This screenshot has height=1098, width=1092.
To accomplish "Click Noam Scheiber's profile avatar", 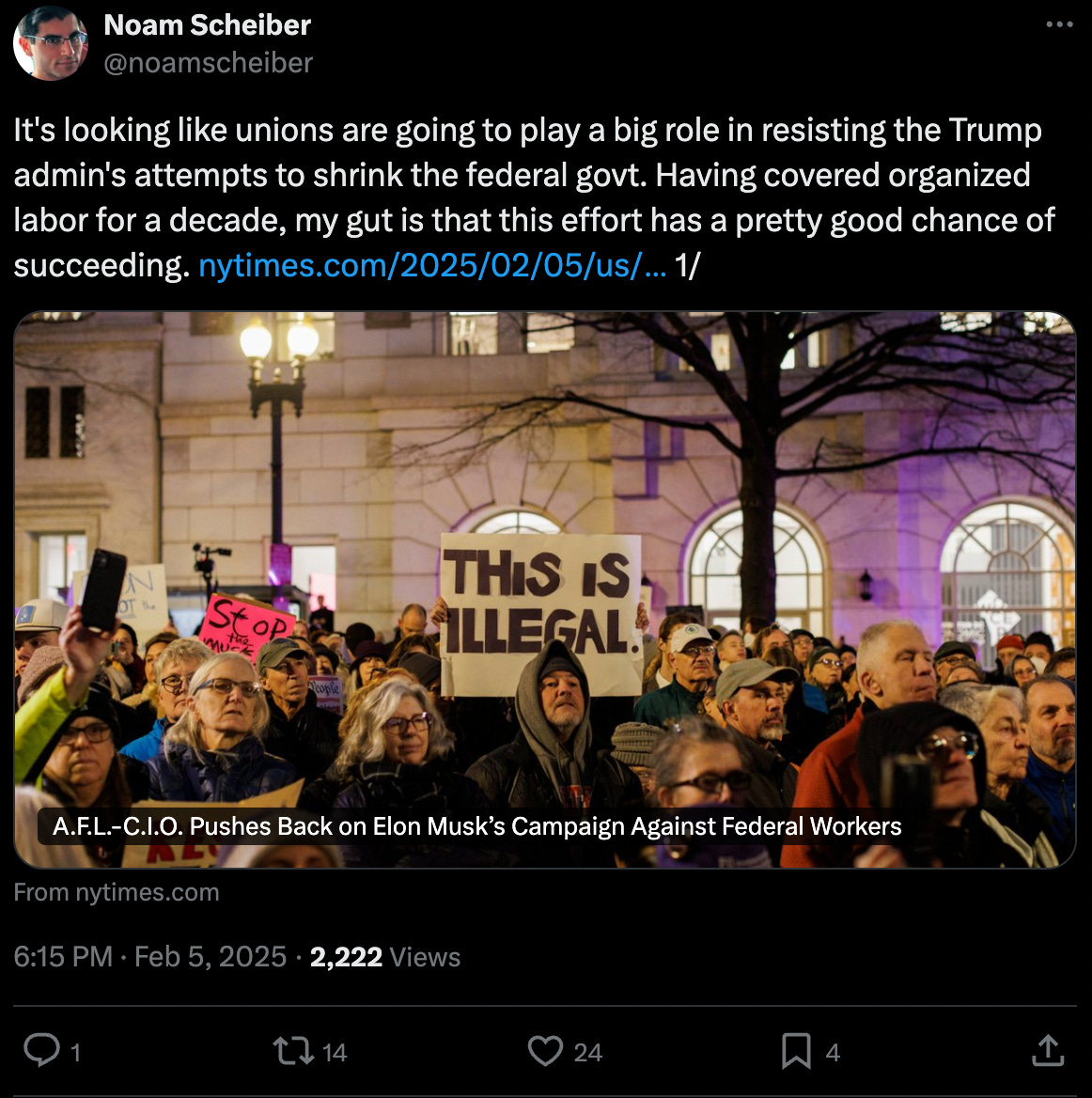I will point(51,43).
